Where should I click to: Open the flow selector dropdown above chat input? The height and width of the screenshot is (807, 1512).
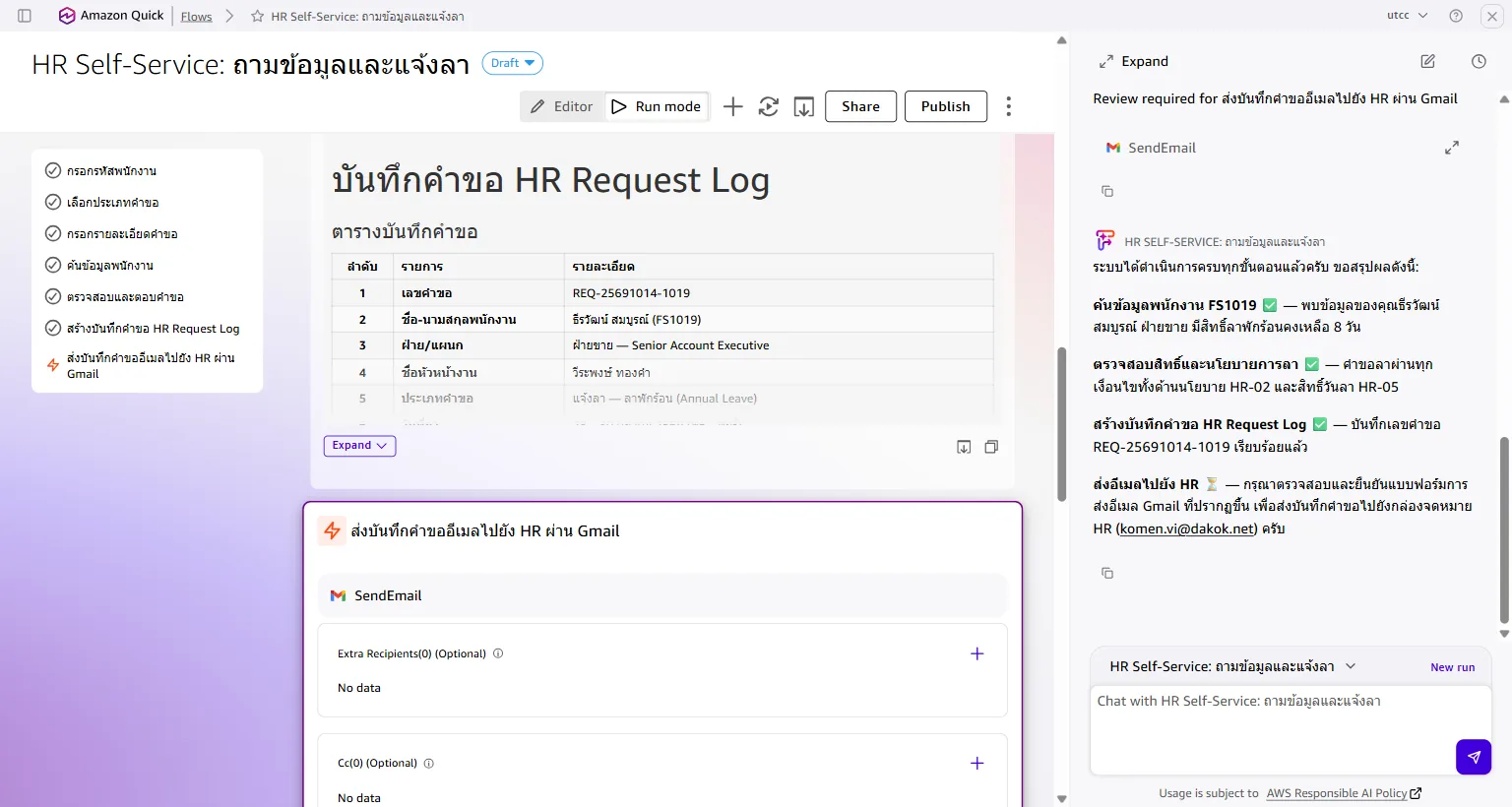tap(1351, 666)
